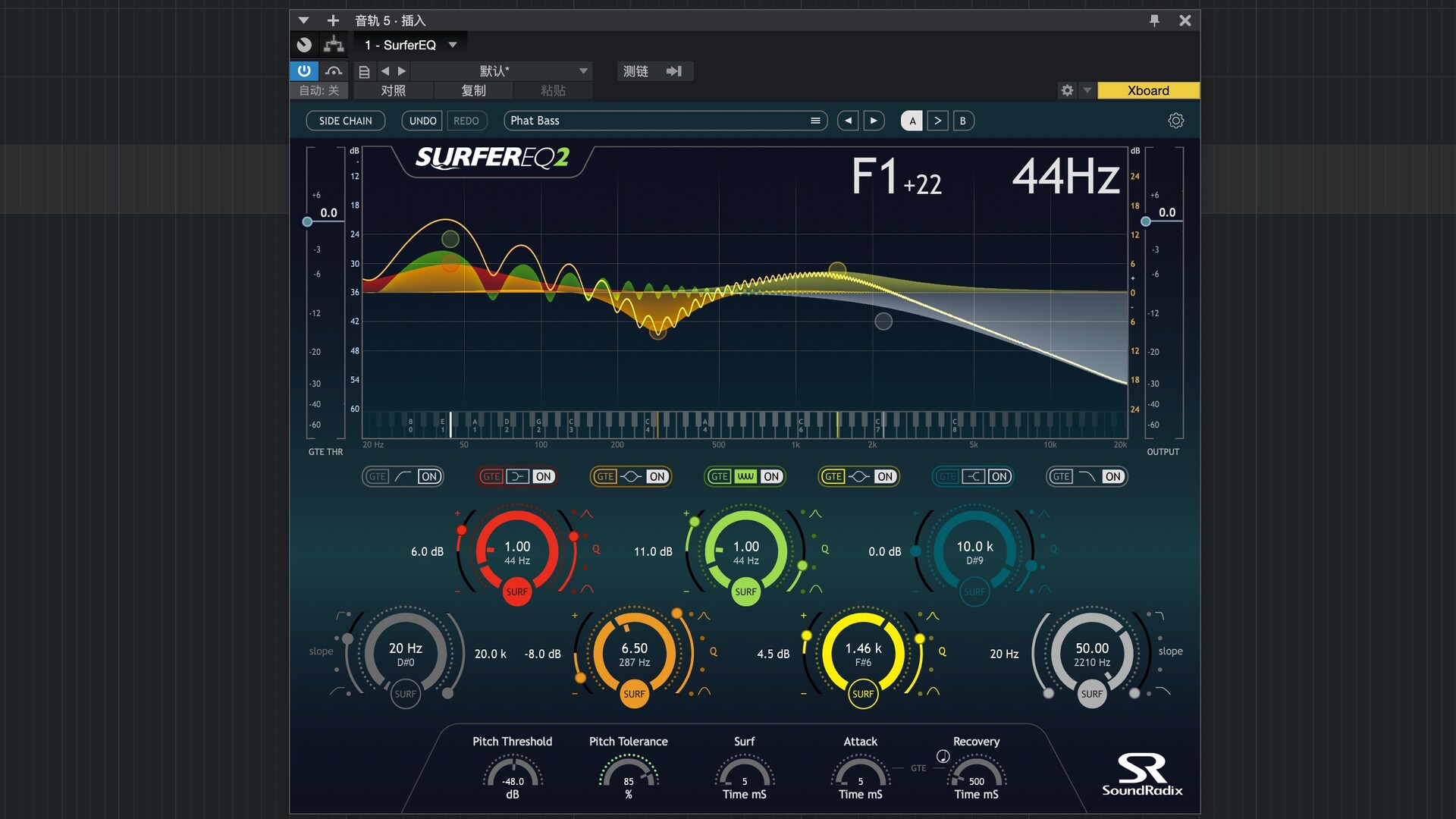Go to previous SurferEQ preset arrow
This screenshot has width=1456, height=819.
[x=848, y=121]
